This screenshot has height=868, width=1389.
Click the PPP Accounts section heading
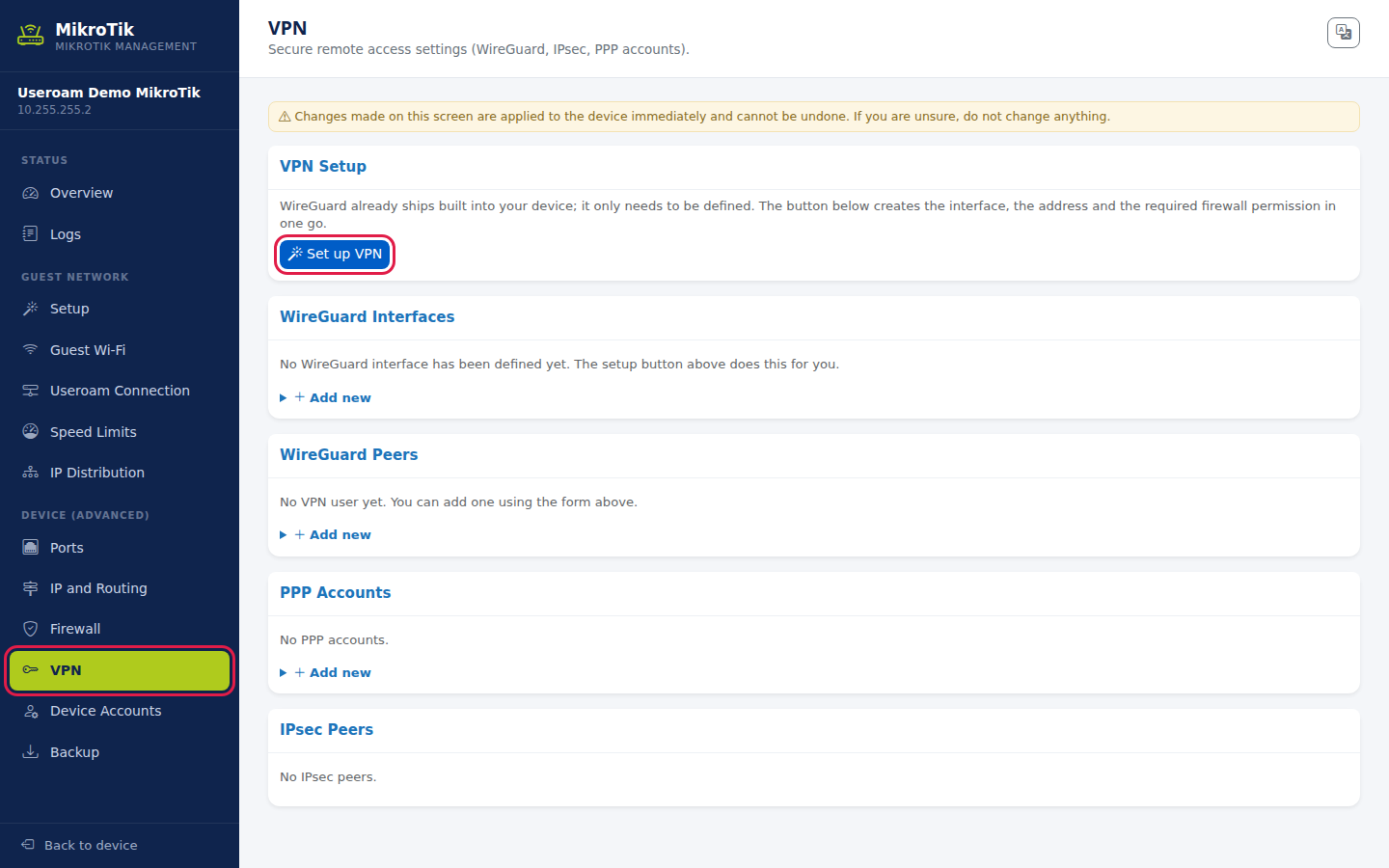coord(335,592)
